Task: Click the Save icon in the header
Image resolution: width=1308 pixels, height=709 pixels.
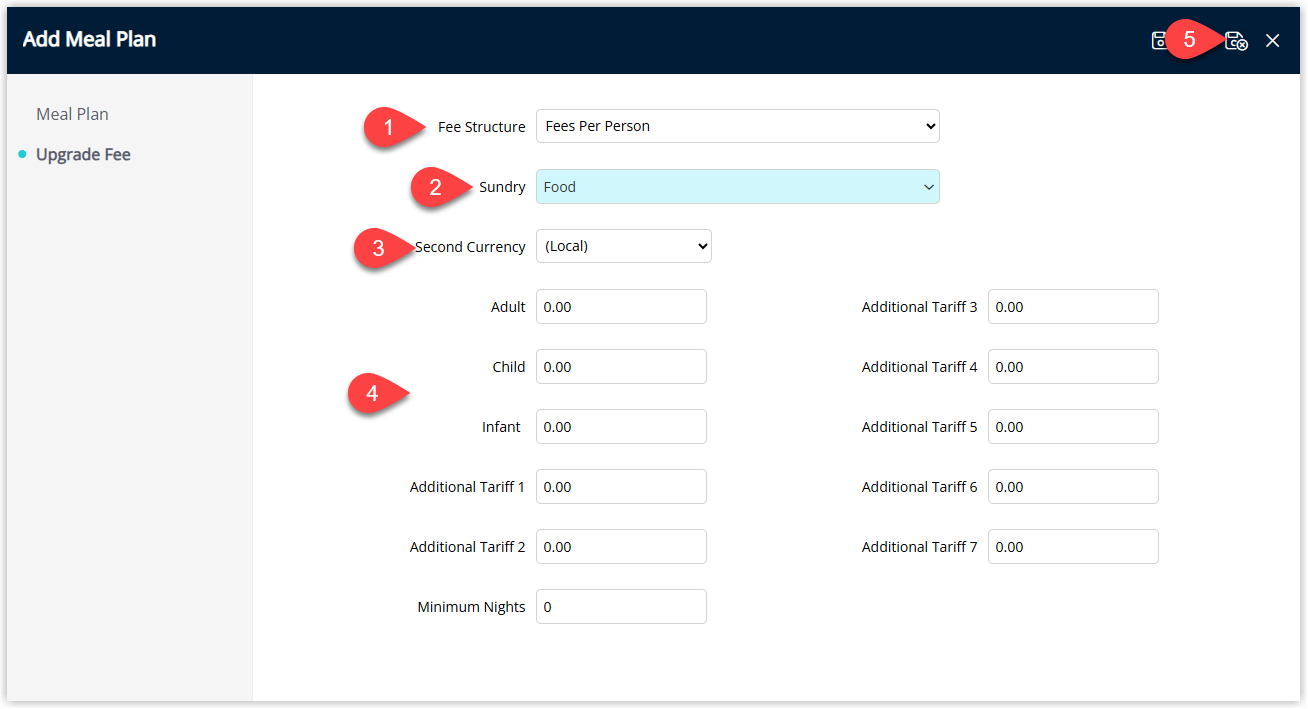Action: coord(1158,40)
